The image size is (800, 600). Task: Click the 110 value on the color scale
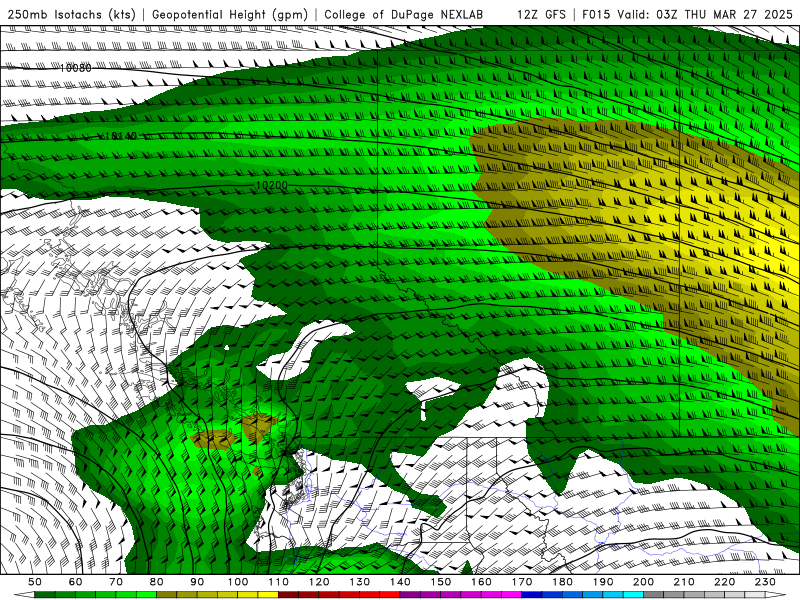pyautogui.click(x=279, y=582)
